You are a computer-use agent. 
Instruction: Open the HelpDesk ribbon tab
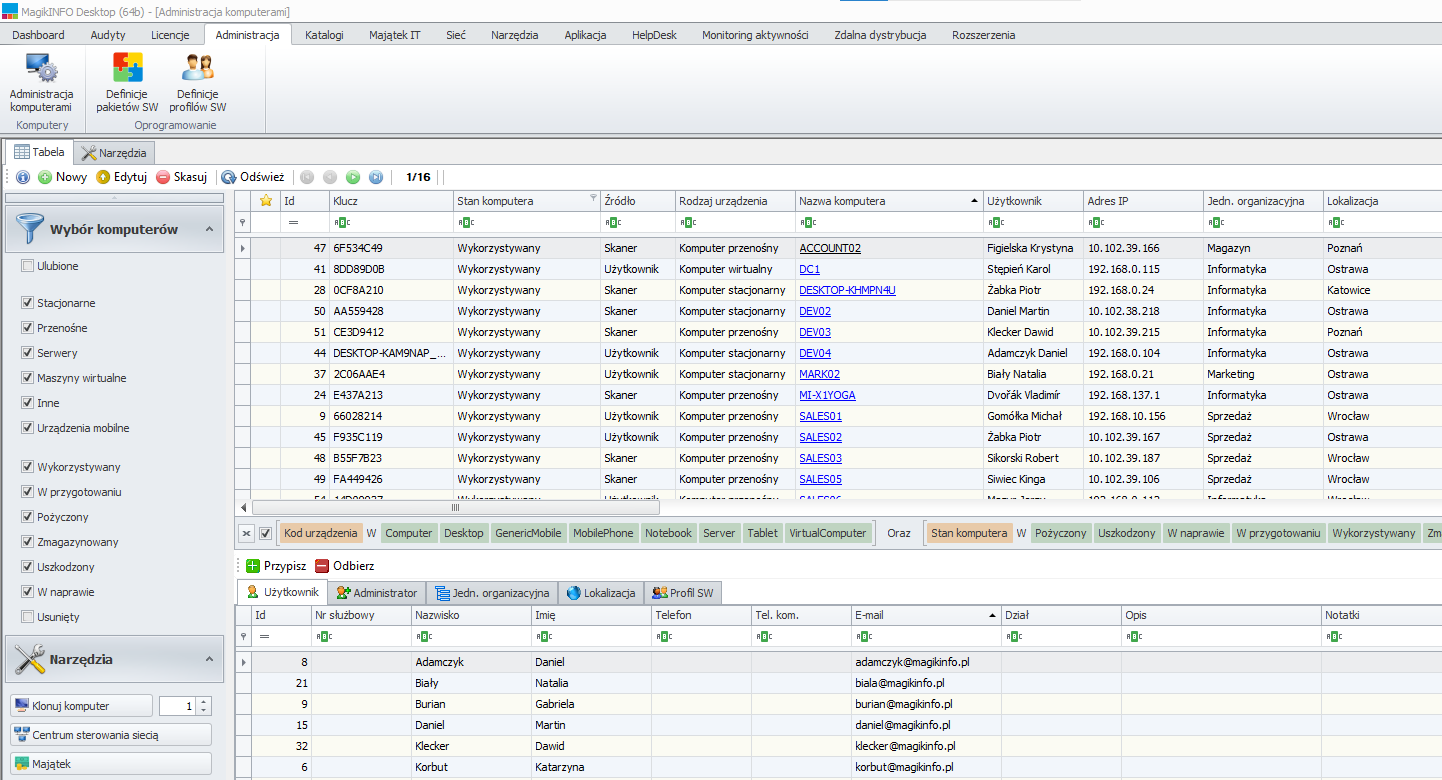click(654, 35)
